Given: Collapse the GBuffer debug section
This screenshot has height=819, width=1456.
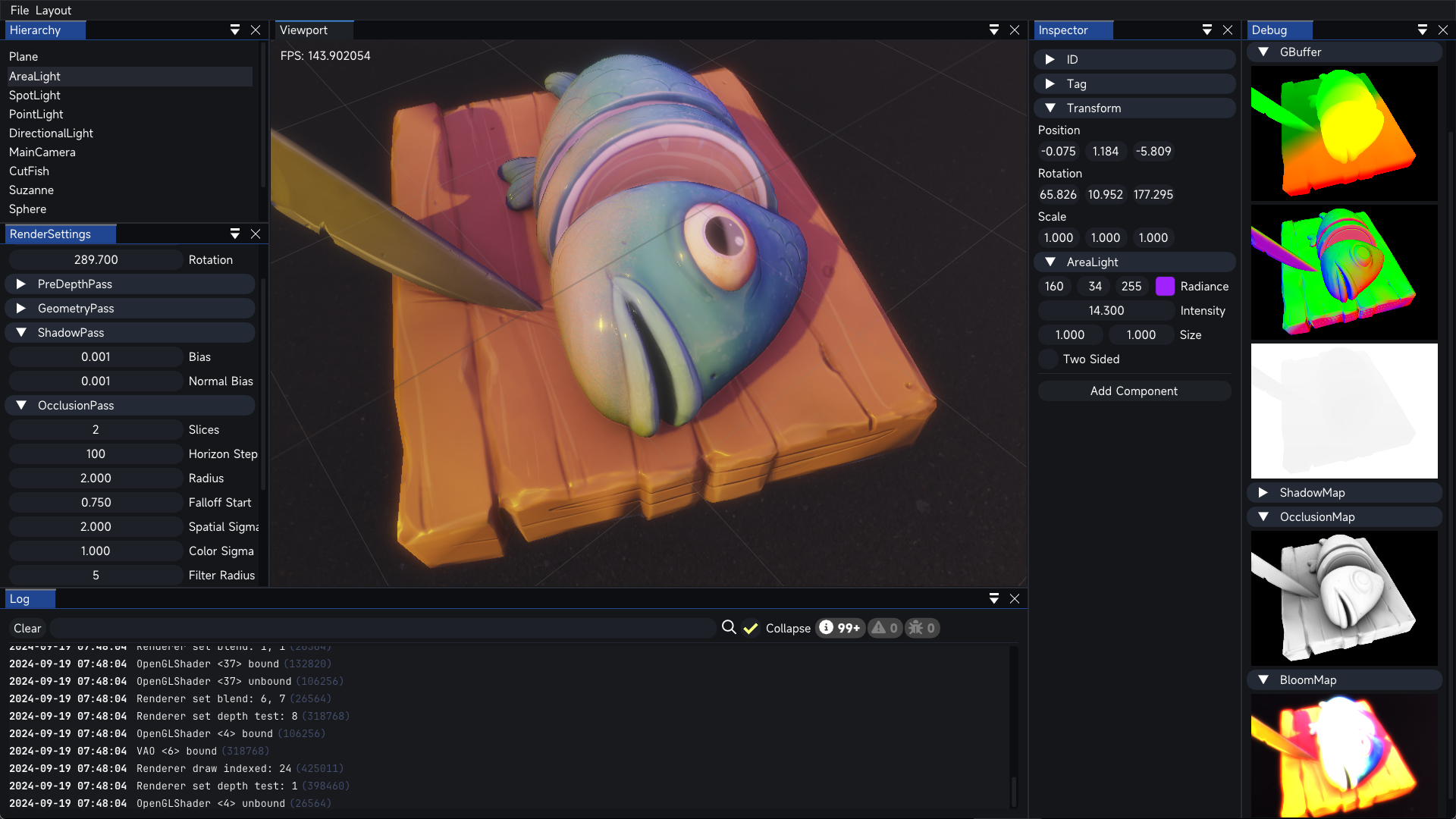Looking at the screenshot, I should tap(1345, 52).
